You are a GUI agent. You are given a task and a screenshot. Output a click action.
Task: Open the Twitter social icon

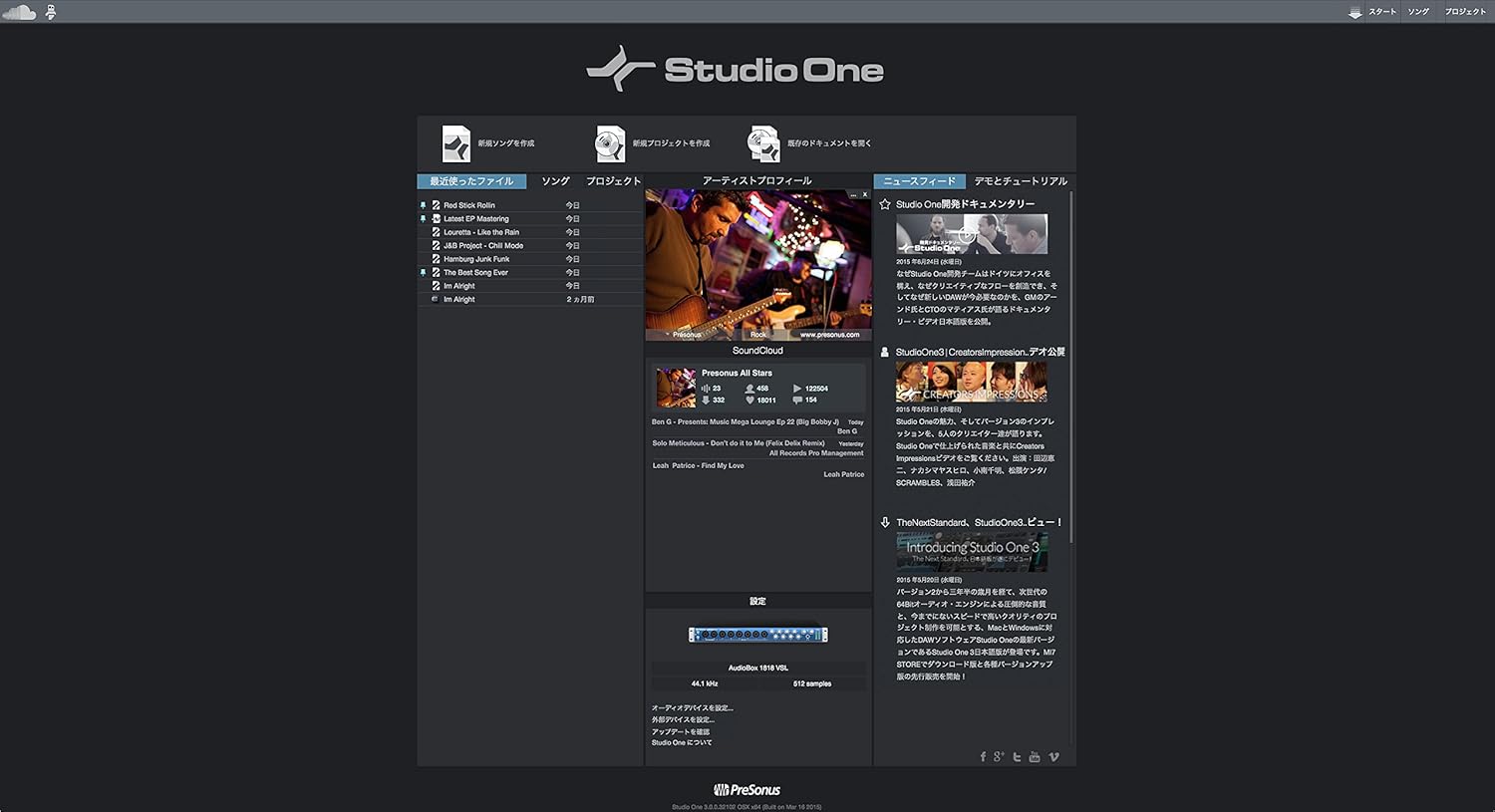pyautogui.click(x=1017, y=757)
